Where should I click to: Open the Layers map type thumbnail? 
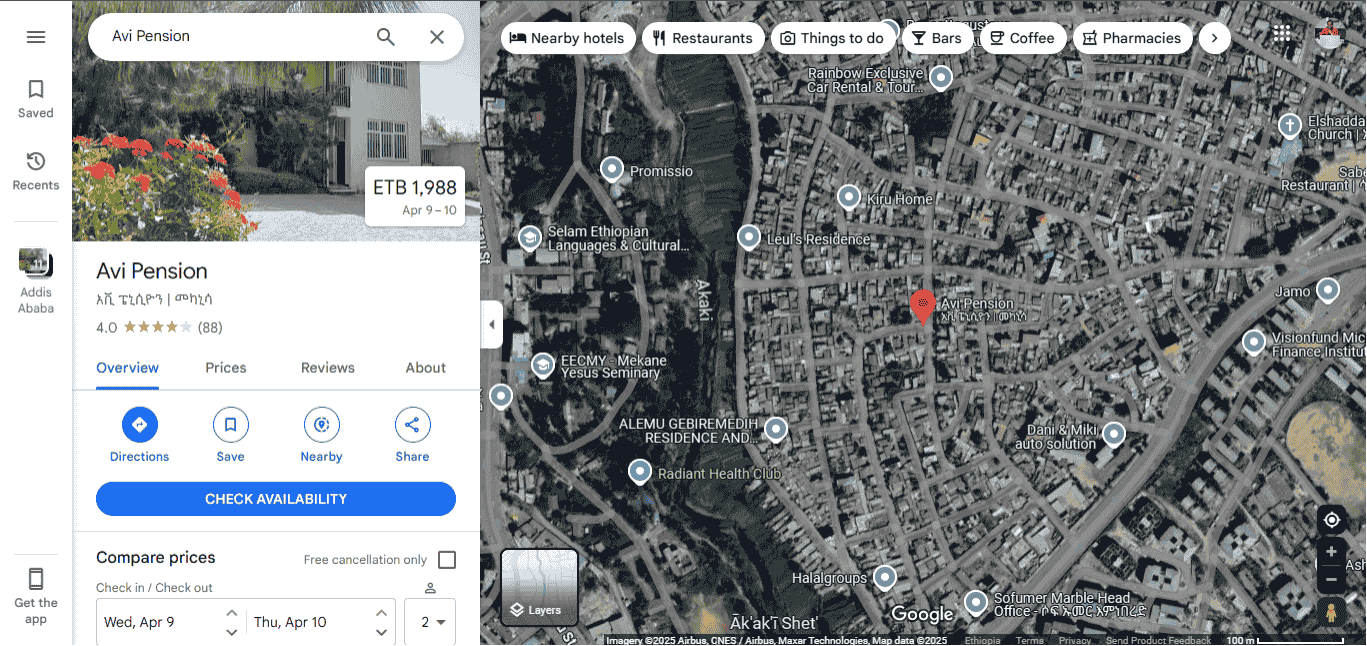[540, 587]
